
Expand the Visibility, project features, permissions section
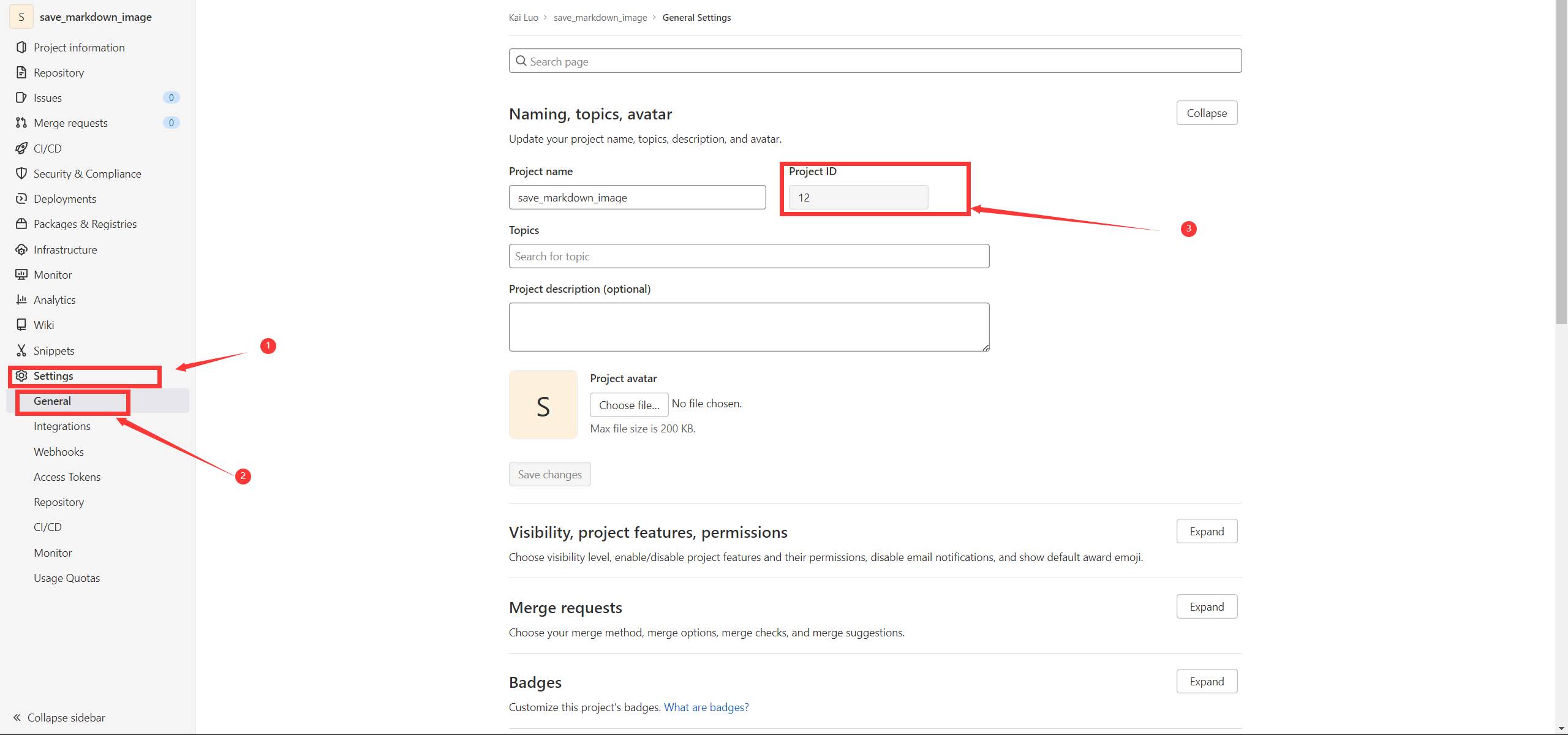point(1206,531)
